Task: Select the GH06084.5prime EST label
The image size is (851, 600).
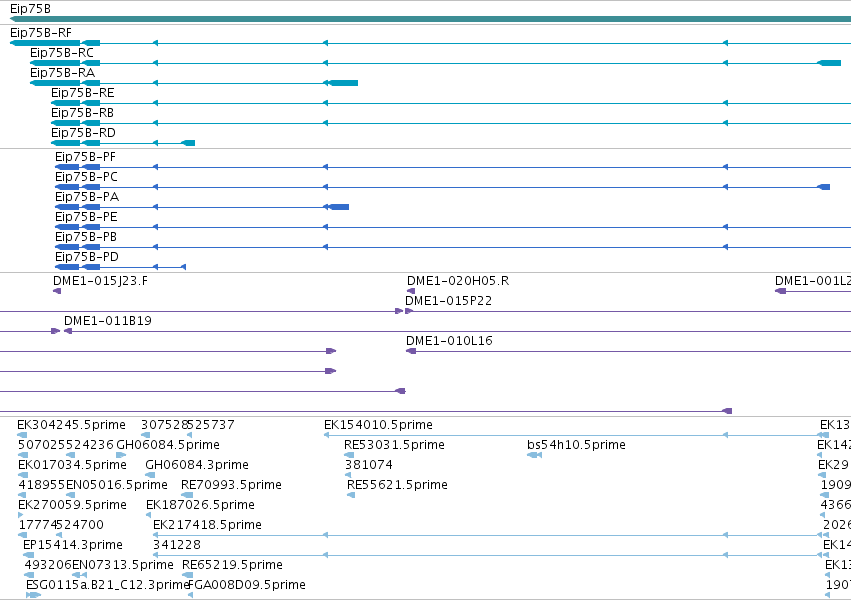Action: click(168, 445)
